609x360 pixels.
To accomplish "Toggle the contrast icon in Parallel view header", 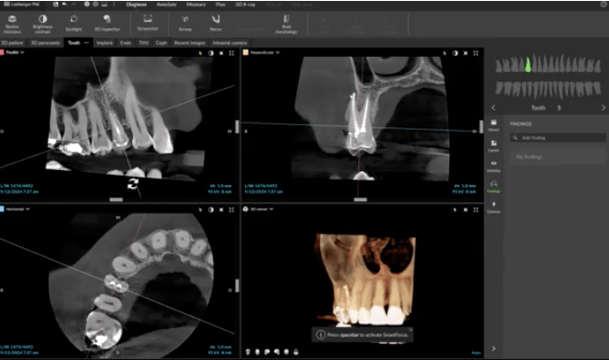I will pyautogui.click(x=211, y=53).
